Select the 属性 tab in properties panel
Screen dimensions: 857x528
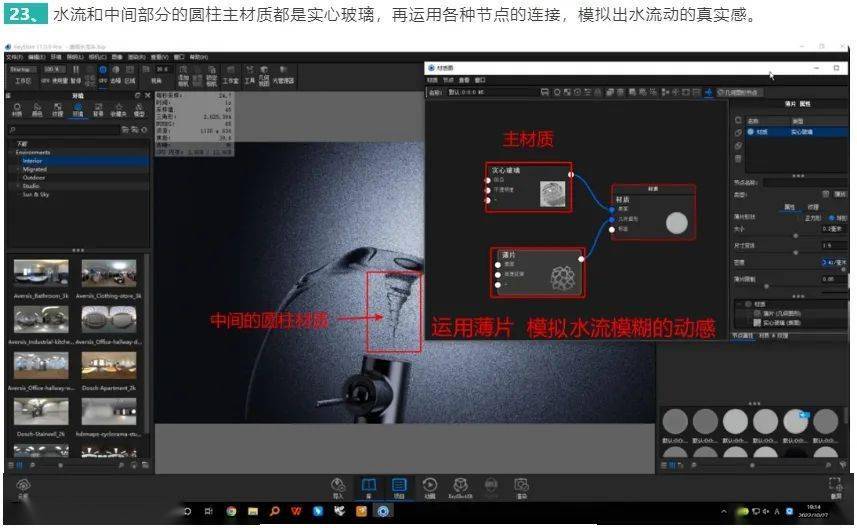point(789,207)
